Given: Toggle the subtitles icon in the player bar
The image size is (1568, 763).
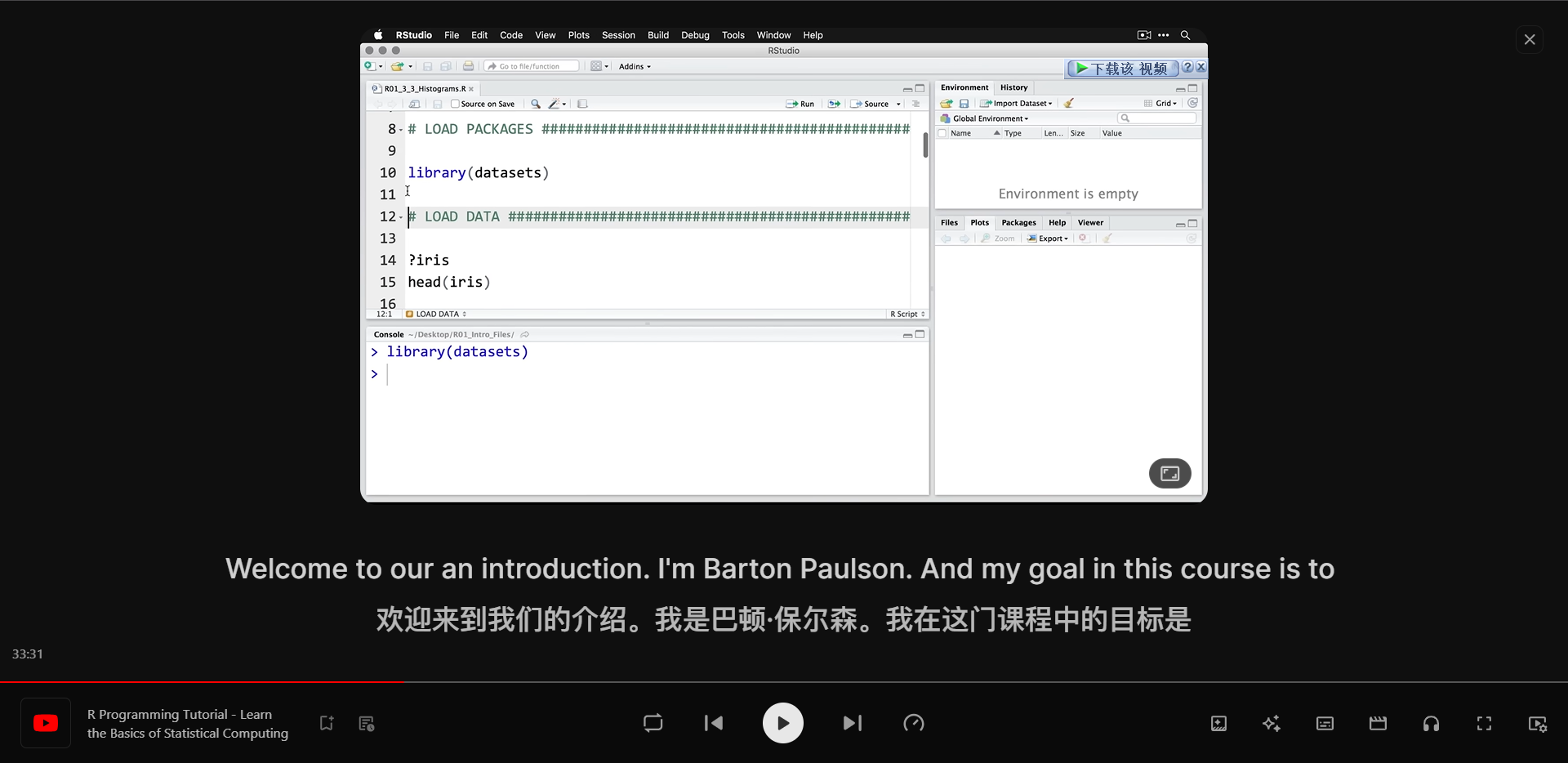Looking at the screenshot, I should [1325, 723].
